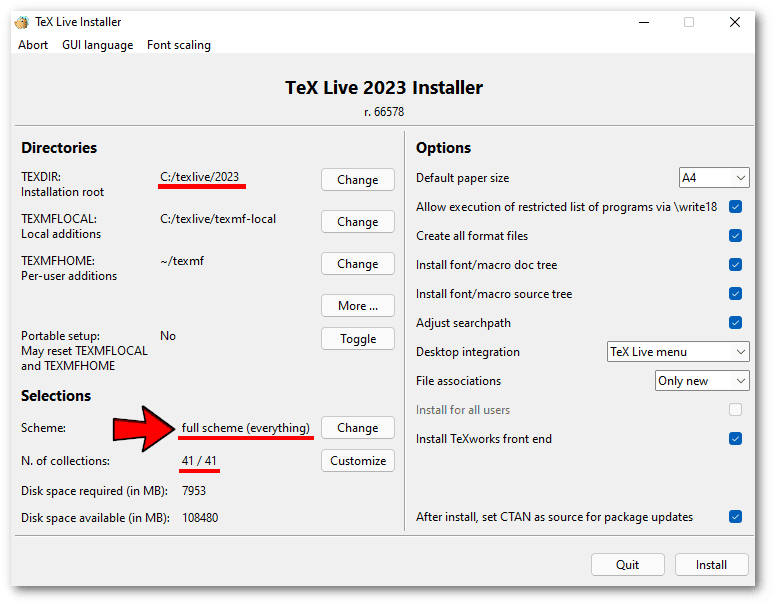Toggle Install TeXworks front end checkbox
This screenshot has height=605, width=774.
click(735, 439)
